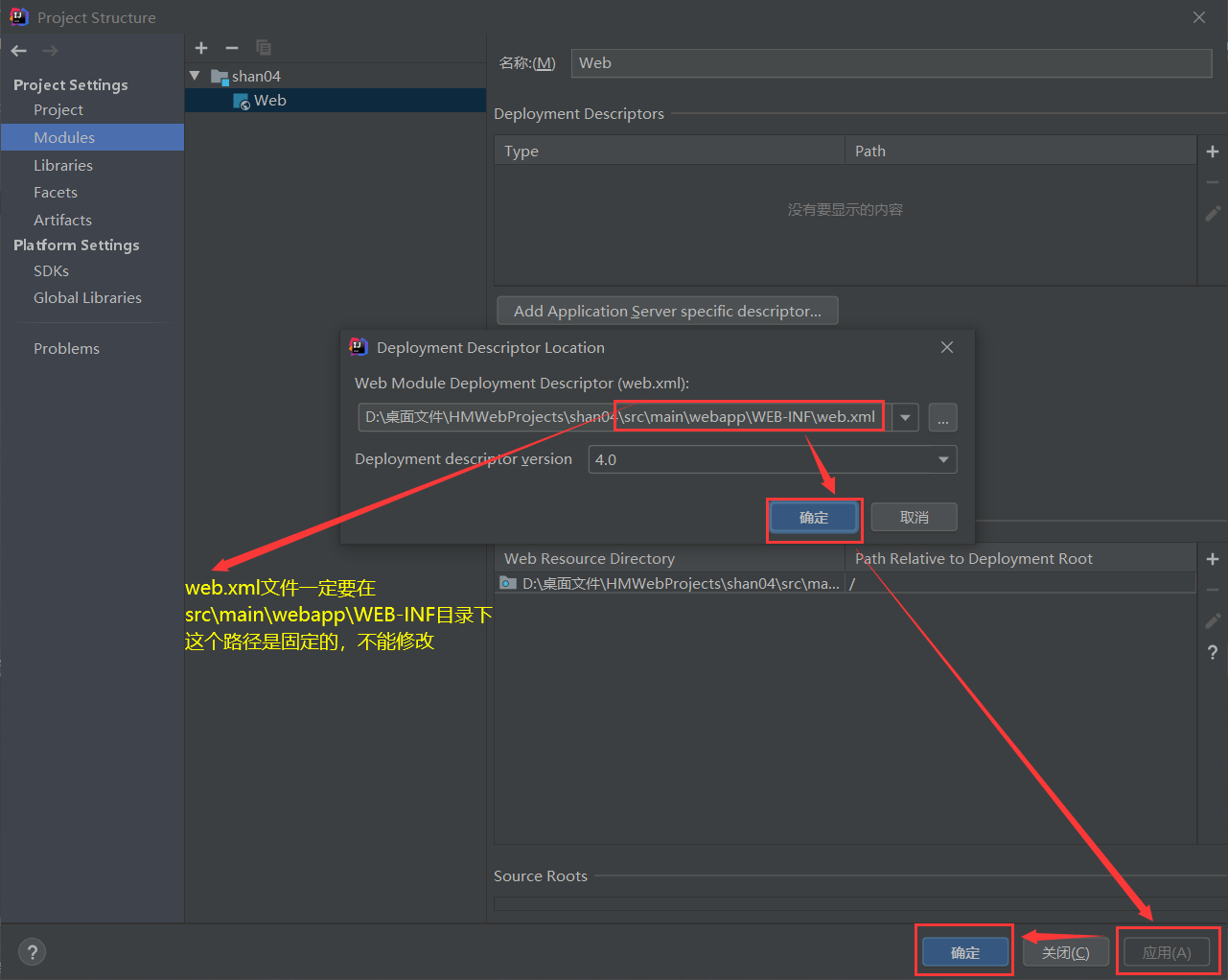Click Web Resource Directory column header
This screenshot has height=980, width=1228.
pyautogui.click(x=669, y=558)
